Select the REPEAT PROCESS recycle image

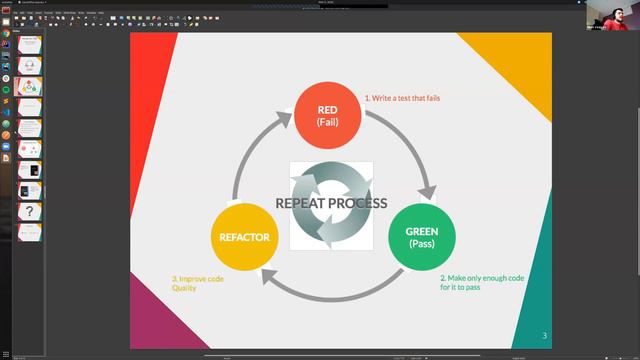click(x=331, y=206)
